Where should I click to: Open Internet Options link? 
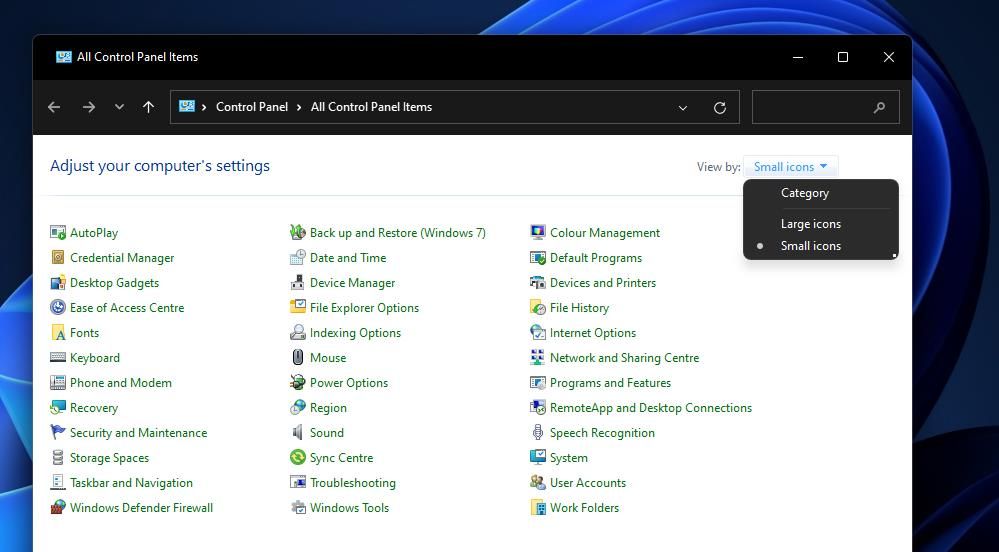(x=593, y=333)
